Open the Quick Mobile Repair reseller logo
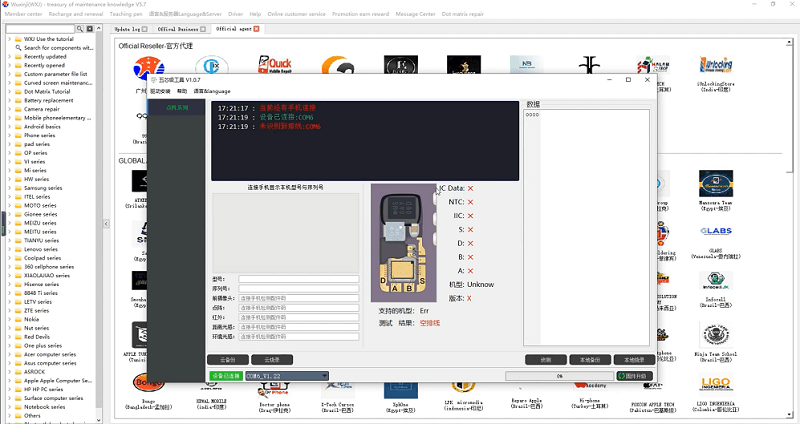Image resolution: width=800 pixels, height=424 pixels. [x=274, y=65]
